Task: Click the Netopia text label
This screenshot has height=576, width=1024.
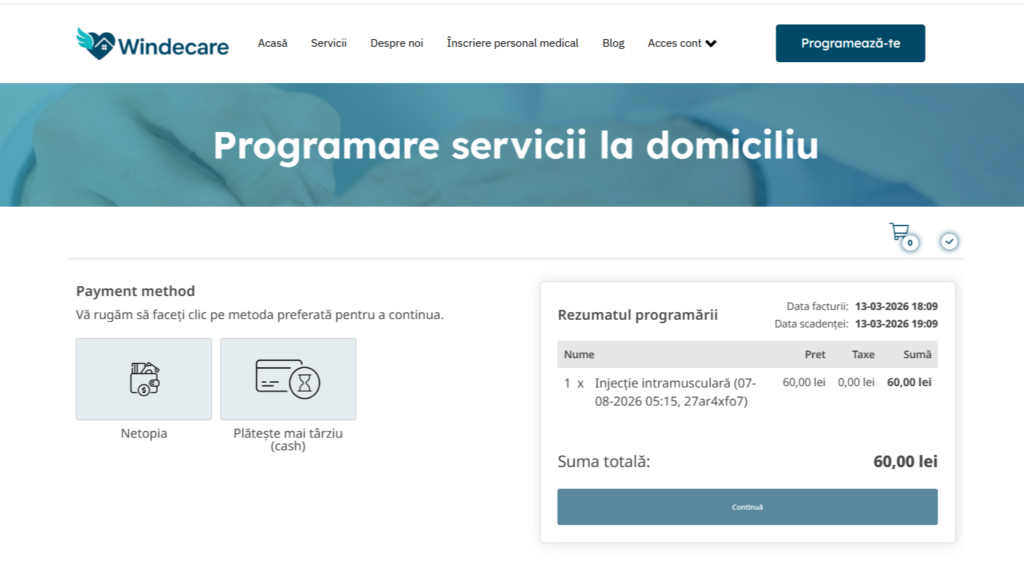Action: pos(144,434)
